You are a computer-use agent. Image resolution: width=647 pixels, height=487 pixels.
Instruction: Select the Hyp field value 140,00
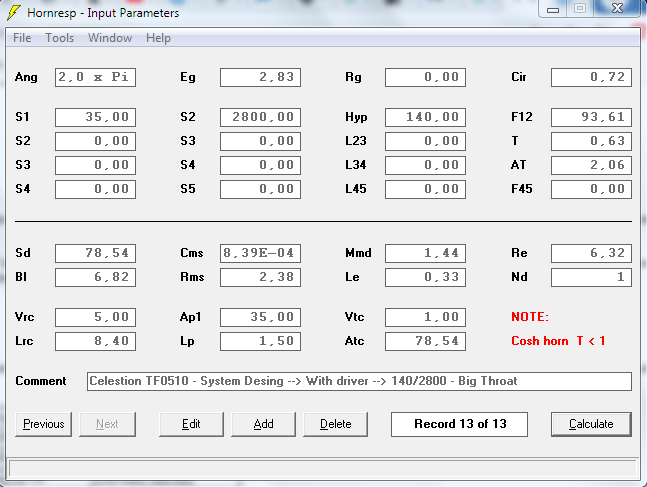[x=425, y=117]
